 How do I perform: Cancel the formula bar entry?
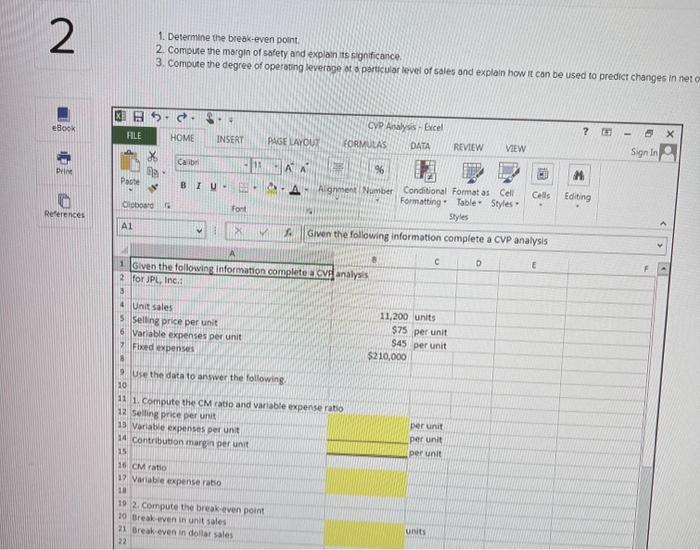(x=238, y=231)
